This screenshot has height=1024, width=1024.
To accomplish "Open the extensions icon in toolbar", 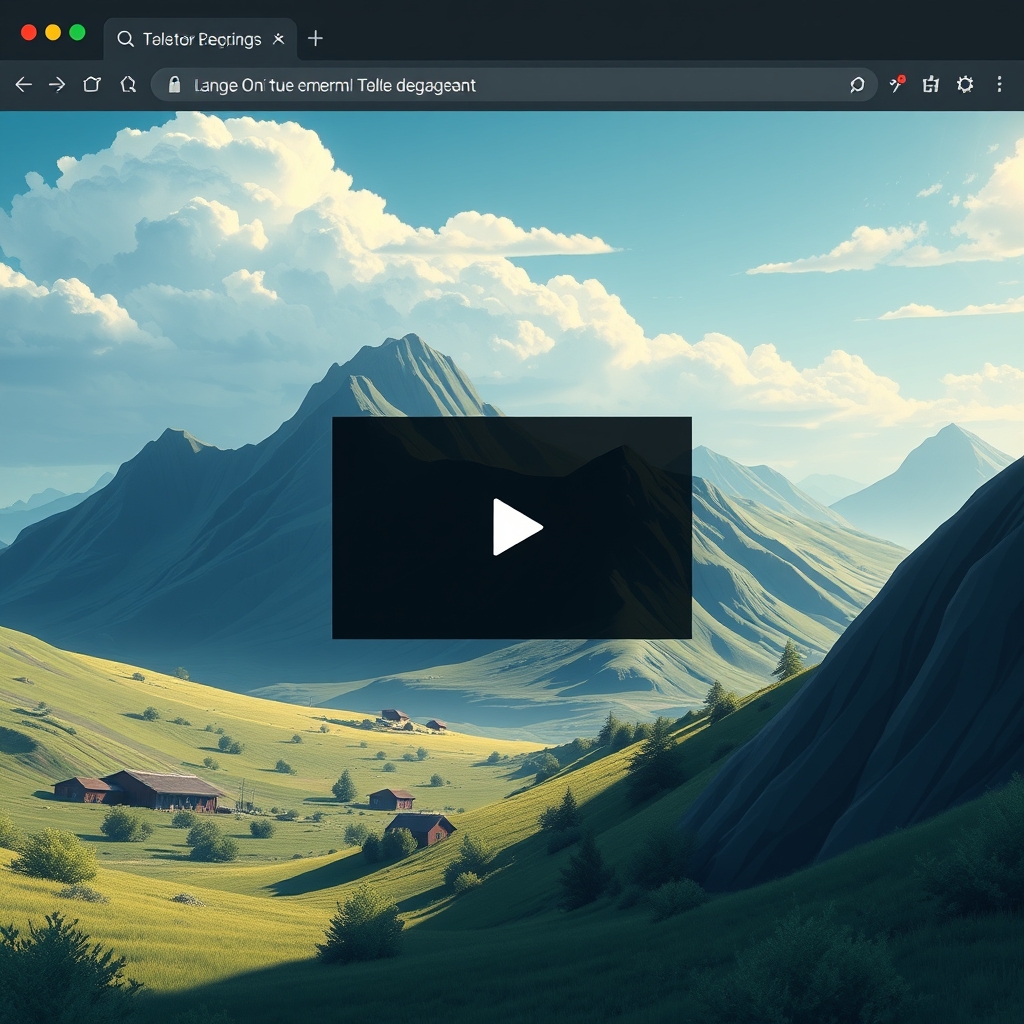I will point(931,84).
